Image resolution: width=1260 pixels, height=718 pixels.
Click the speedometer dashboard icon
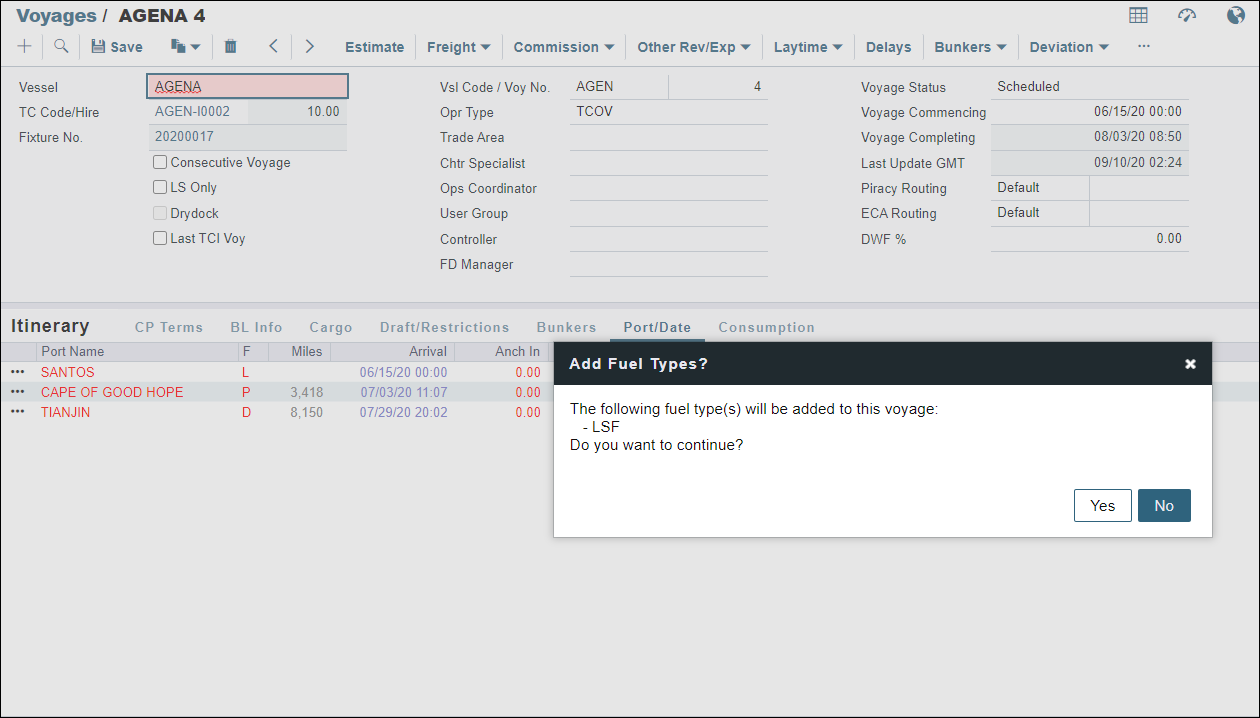(1187, 15)
